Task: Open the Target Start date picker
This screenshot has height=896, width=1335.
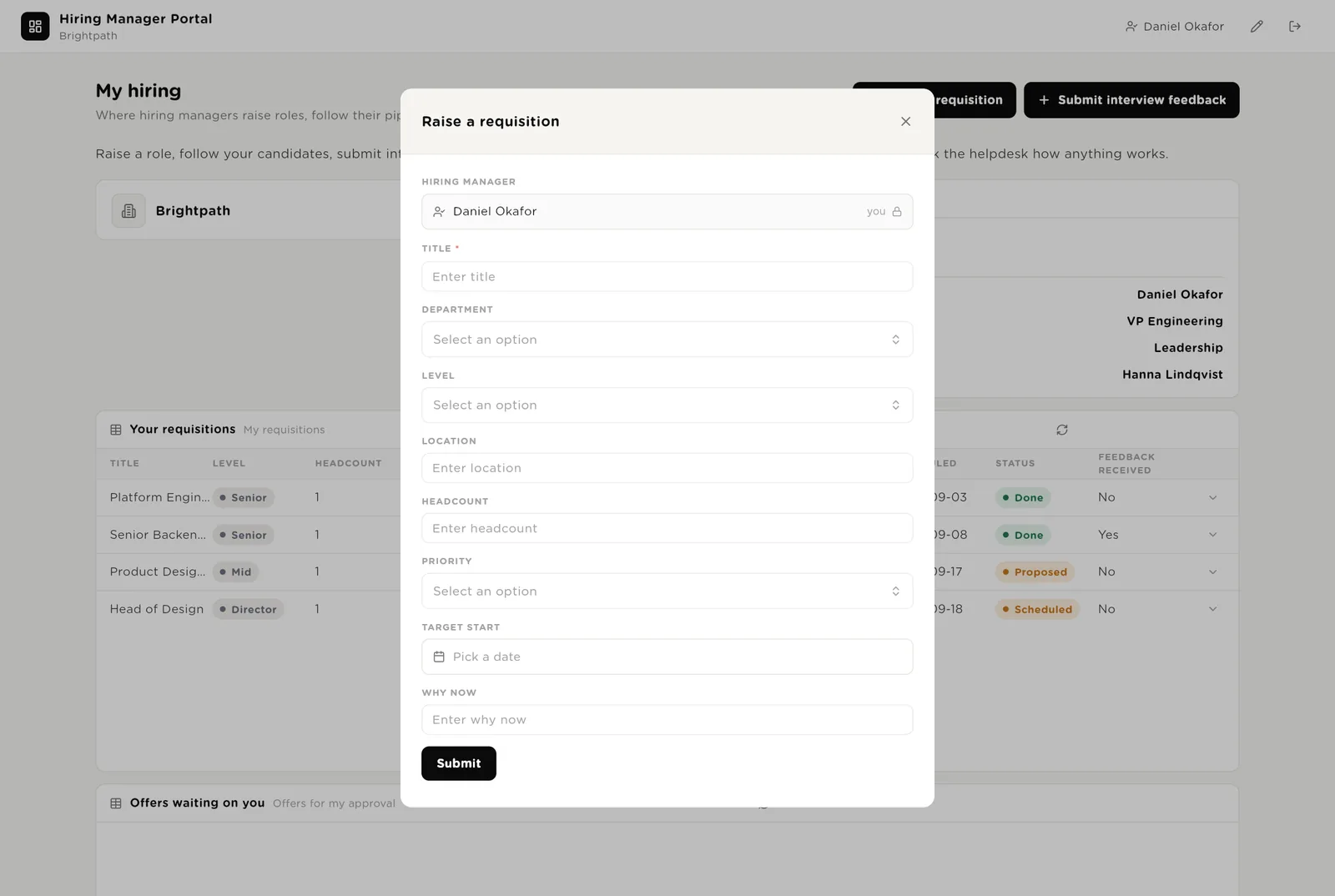Action: point(667,657)
